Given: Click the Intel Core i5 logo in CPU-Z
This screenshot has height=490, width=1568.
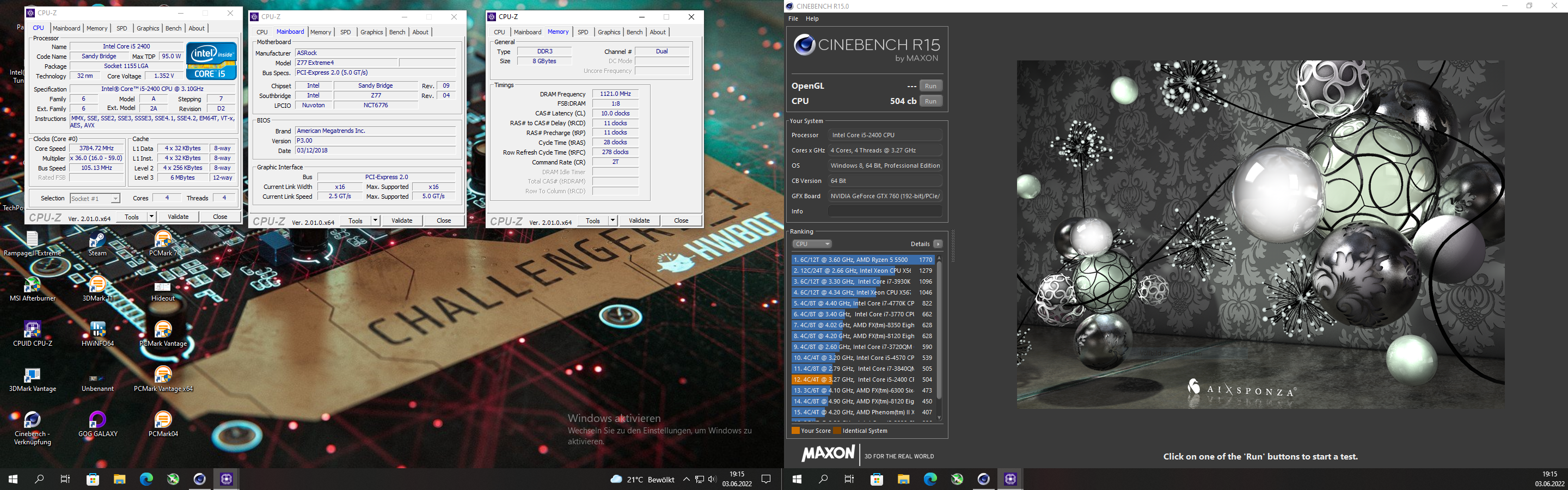Looking at the screenshot, I should coord(211,61).
